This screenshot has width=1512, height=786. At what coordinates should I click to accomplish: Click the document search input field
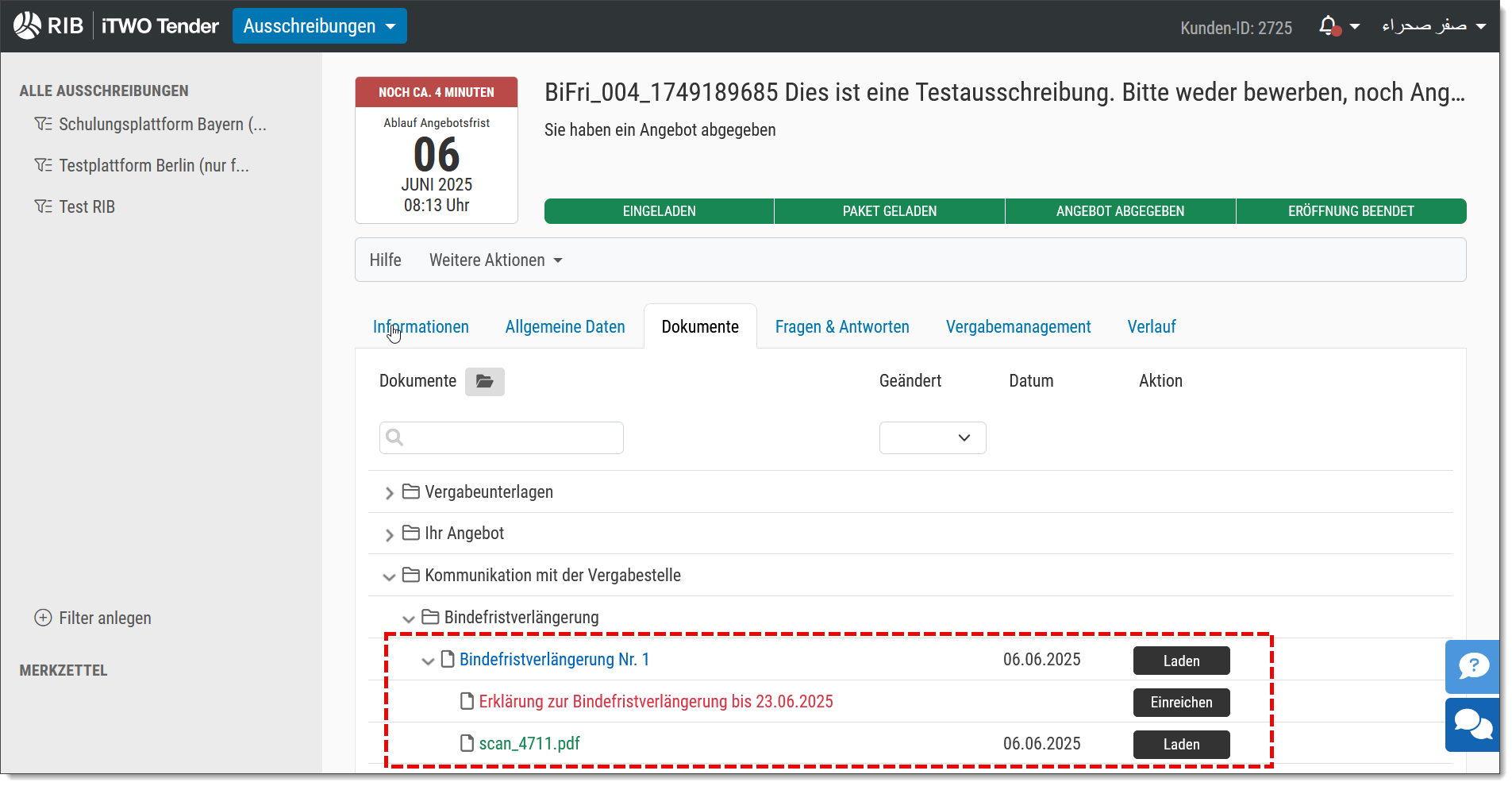point(502,437)
